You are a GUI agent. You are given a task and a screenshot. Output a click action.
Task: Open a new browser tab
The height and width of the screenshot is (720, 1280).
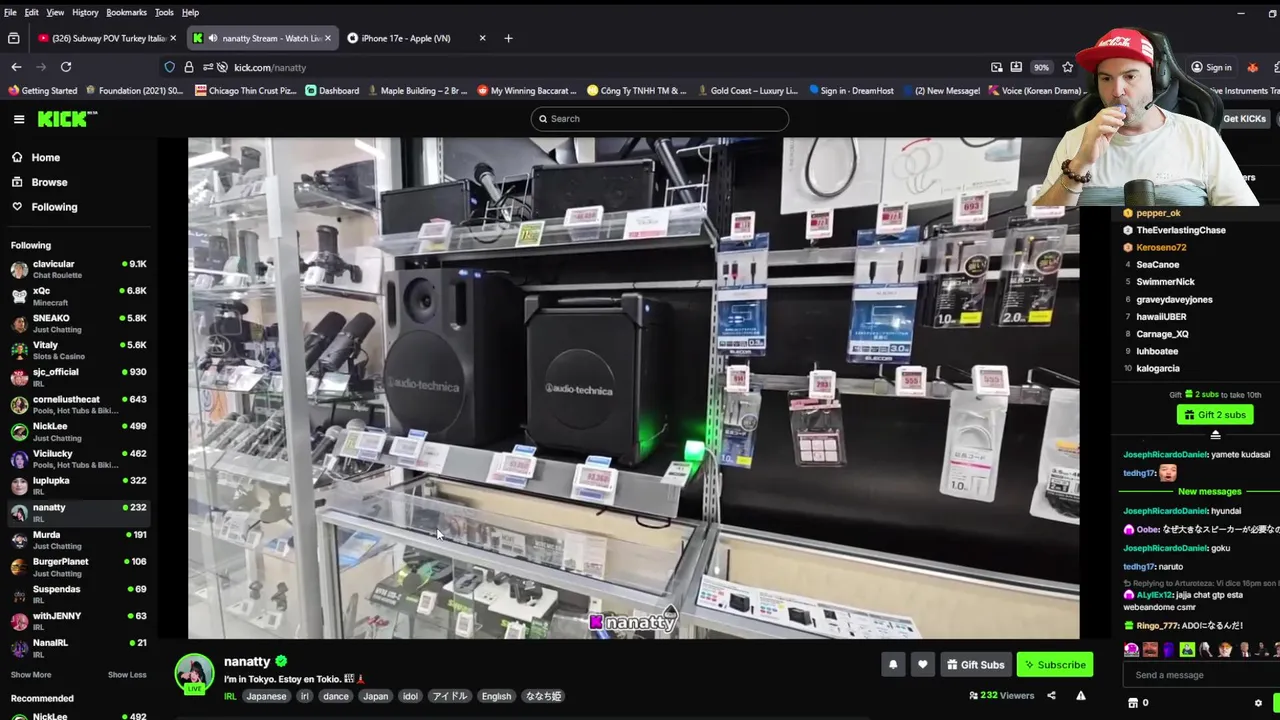[508, 38]
